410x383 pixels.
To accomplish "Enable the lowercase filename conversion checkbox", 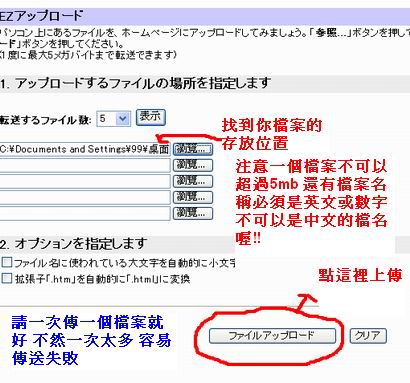I will point(7,262).
